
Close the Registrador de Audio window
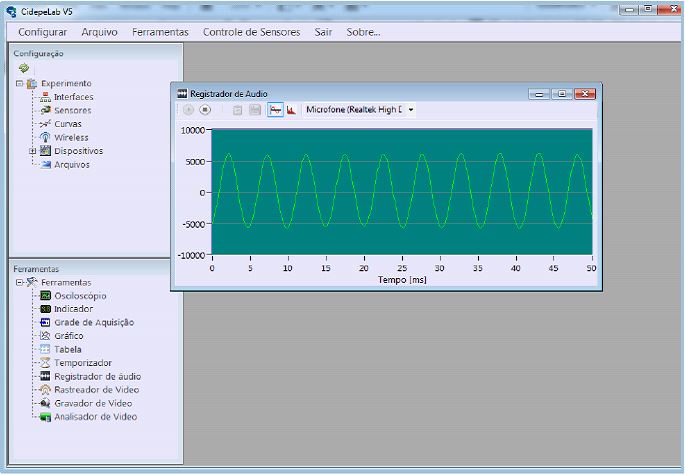(585, 94)
